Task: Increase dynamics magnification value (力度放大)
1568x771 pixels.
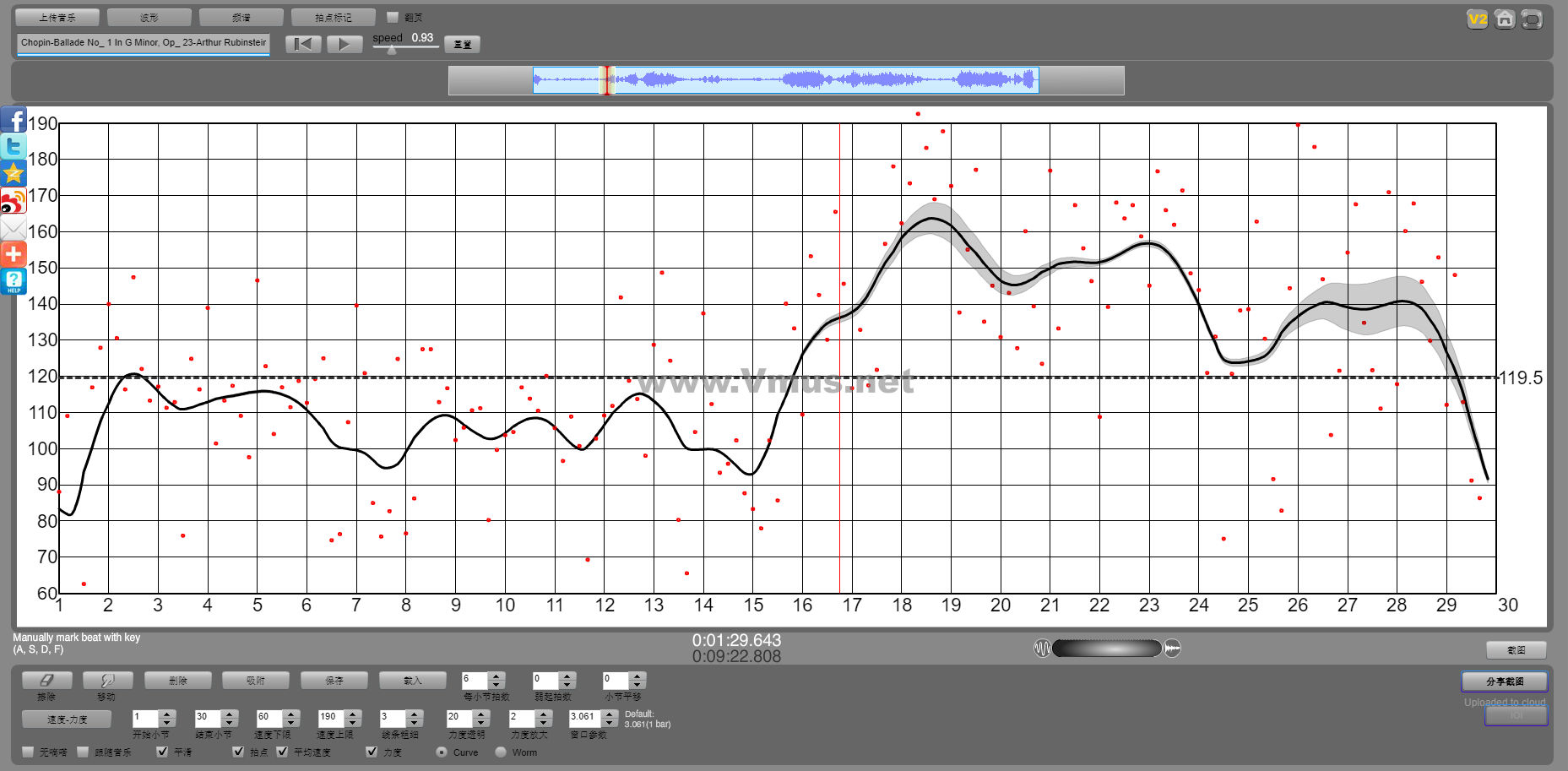Action: tap(544, 714)
